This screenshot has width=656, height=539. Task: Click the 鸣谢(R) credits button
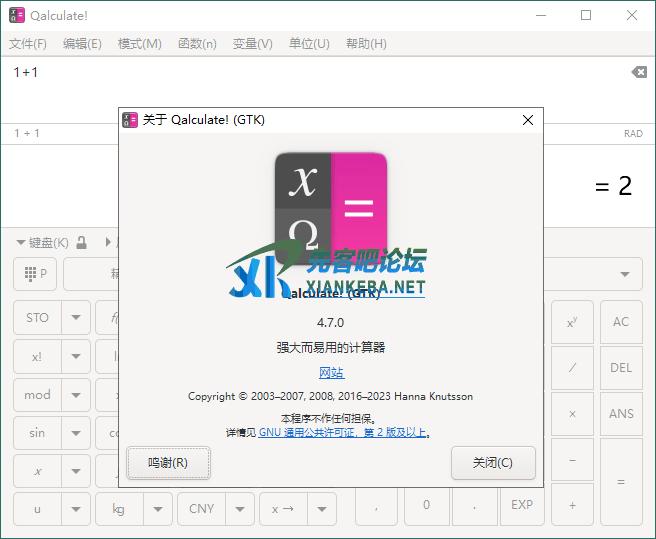click(x=168, y=463)
